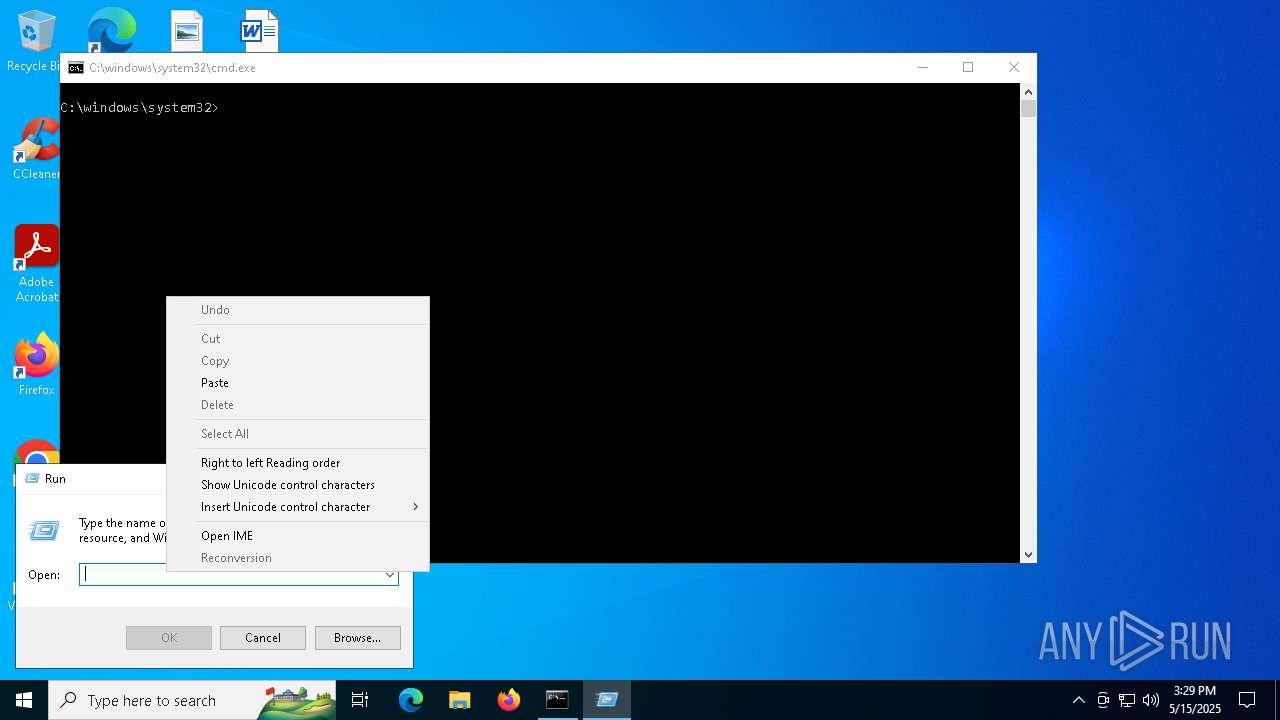The height and width of the screenshot is (720, 1280).
Task: Click the network tray icon
Action: pyautogui.click(x=1127, y=700)
